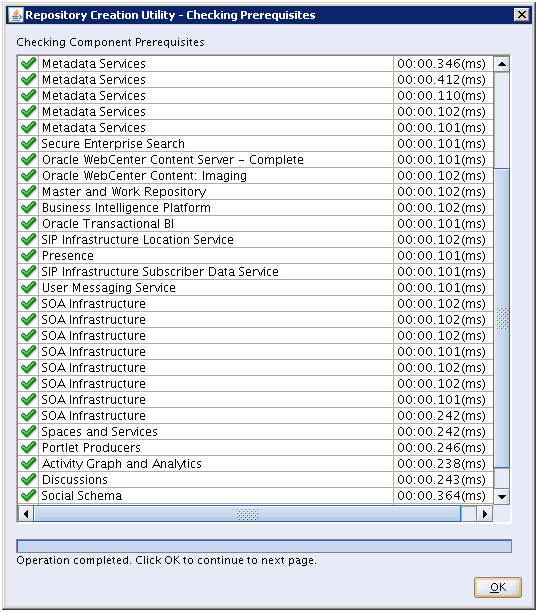Screen dimensions: 538x612
Task: Click checkmark of Metadata Services row with 00:00.110(ms)
Action: (x=29, y=96)
